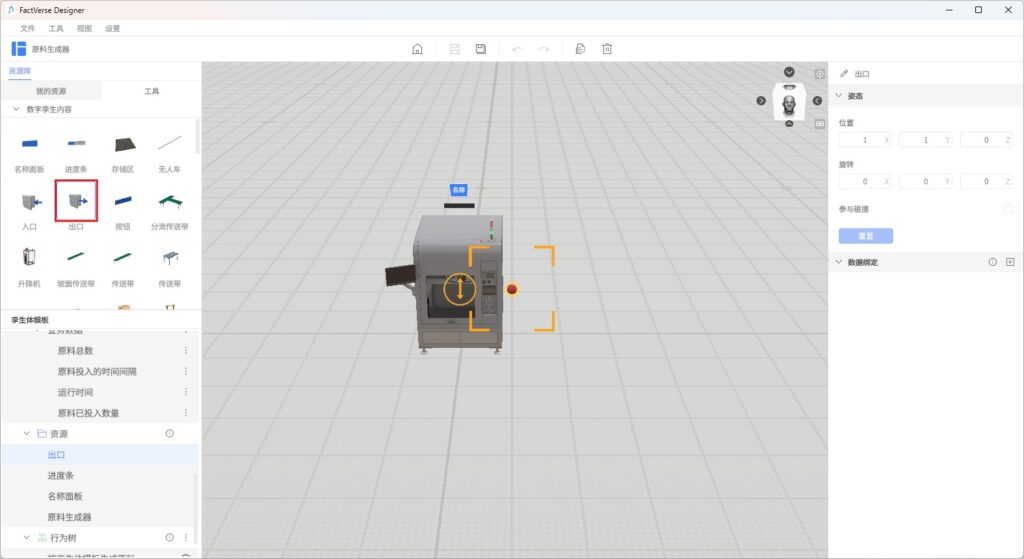
Task: Click the Home icon in top toolbar
Action: click(417, 49)
